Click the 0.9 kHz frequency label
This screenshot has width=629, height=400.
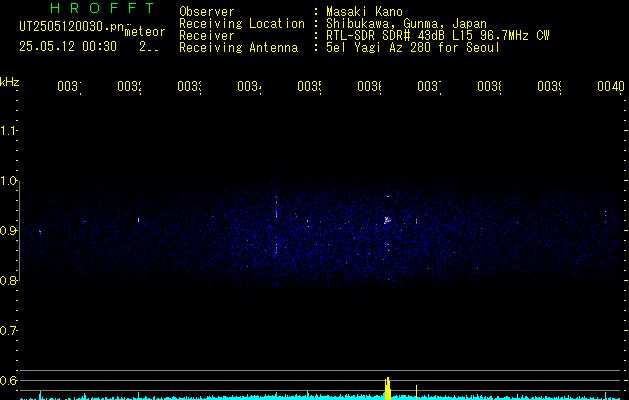click(x=8, y=230)
